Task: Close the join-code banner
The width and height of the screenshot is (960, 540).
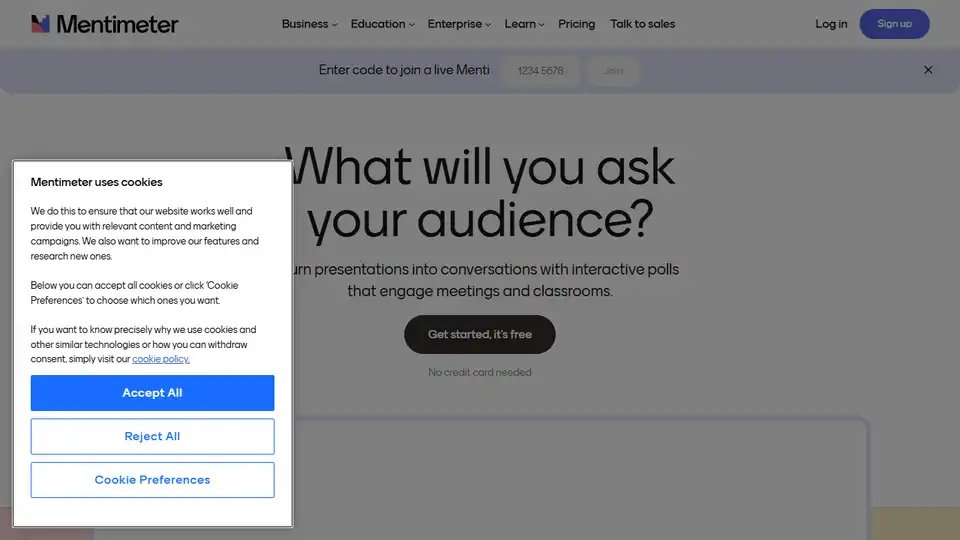Action: point(928,70)
